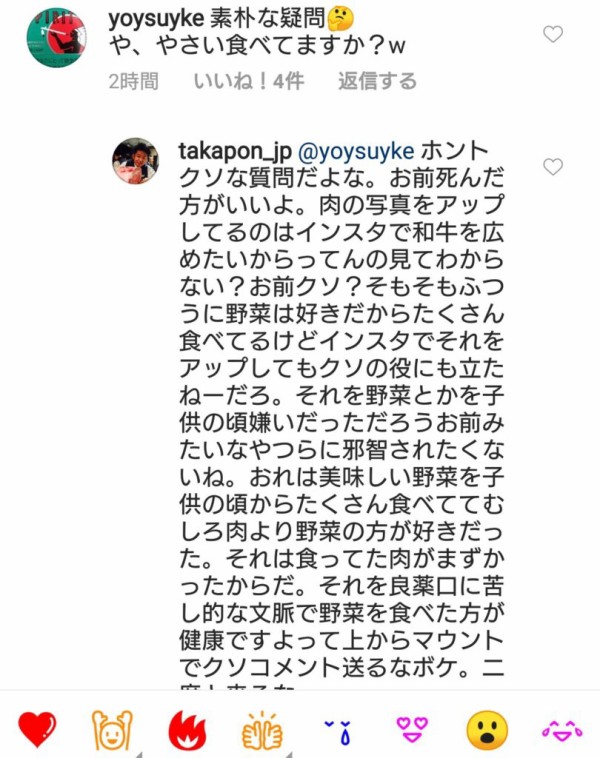Like takapon_jp's reply with heart outline
The width and height of the screenshot is (600, 758).
click(x=553, y=166)
